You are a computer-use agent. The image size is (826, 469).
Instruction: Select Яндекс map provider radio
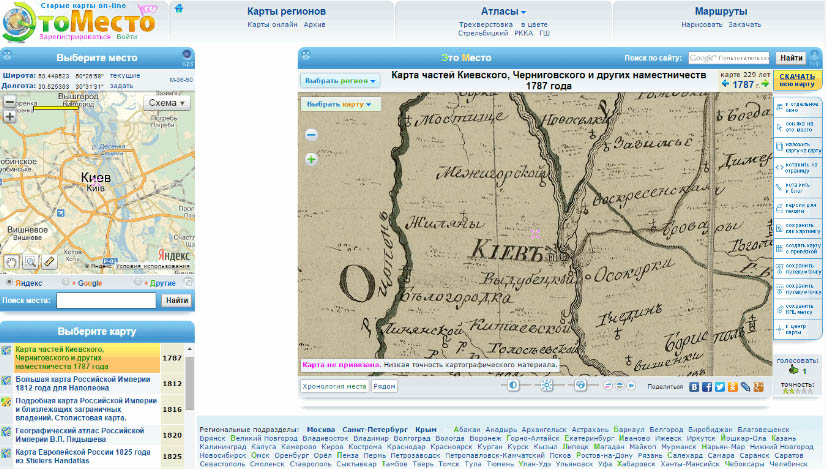click(9, 282)
